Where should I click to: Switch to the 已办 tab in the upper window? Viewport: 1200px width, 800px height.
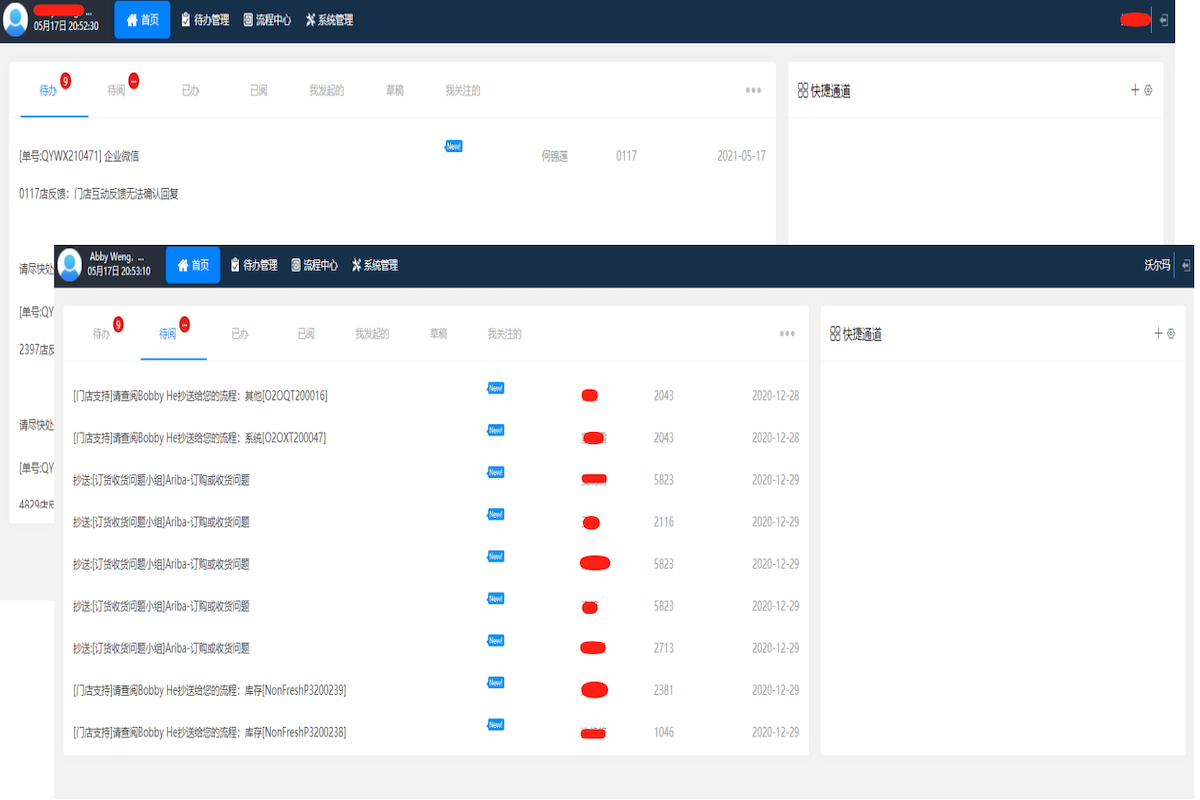190,90
